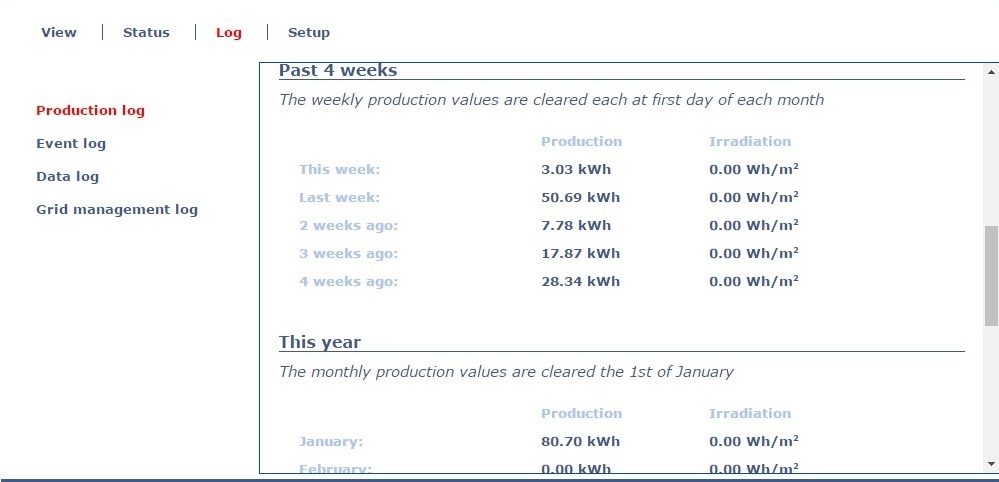999x482 pixels.
Task: Click the scrollbar up arrow
Action: (x=991, y=71)
